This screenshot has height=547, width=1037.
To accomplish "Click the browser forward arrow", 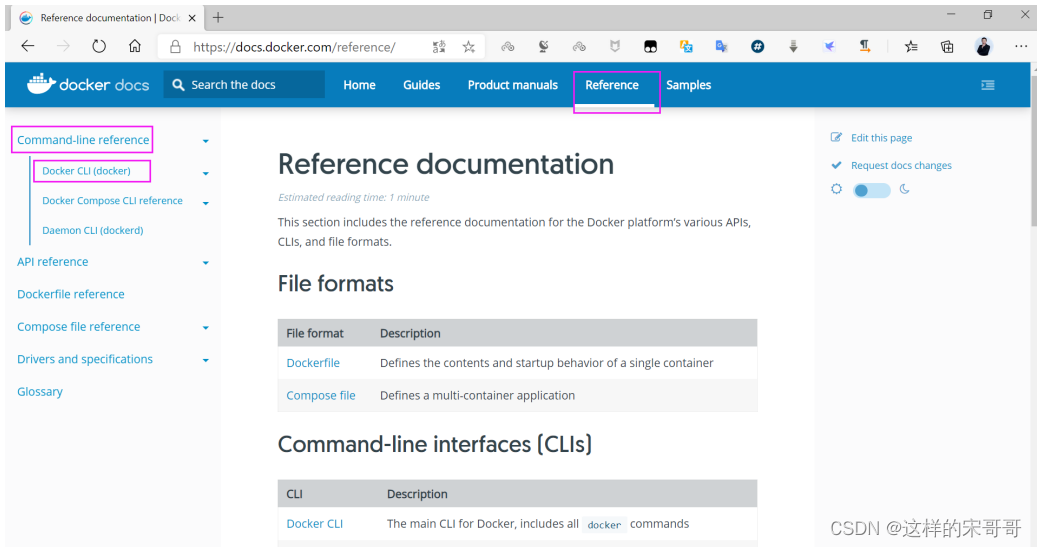I will 63,46.
